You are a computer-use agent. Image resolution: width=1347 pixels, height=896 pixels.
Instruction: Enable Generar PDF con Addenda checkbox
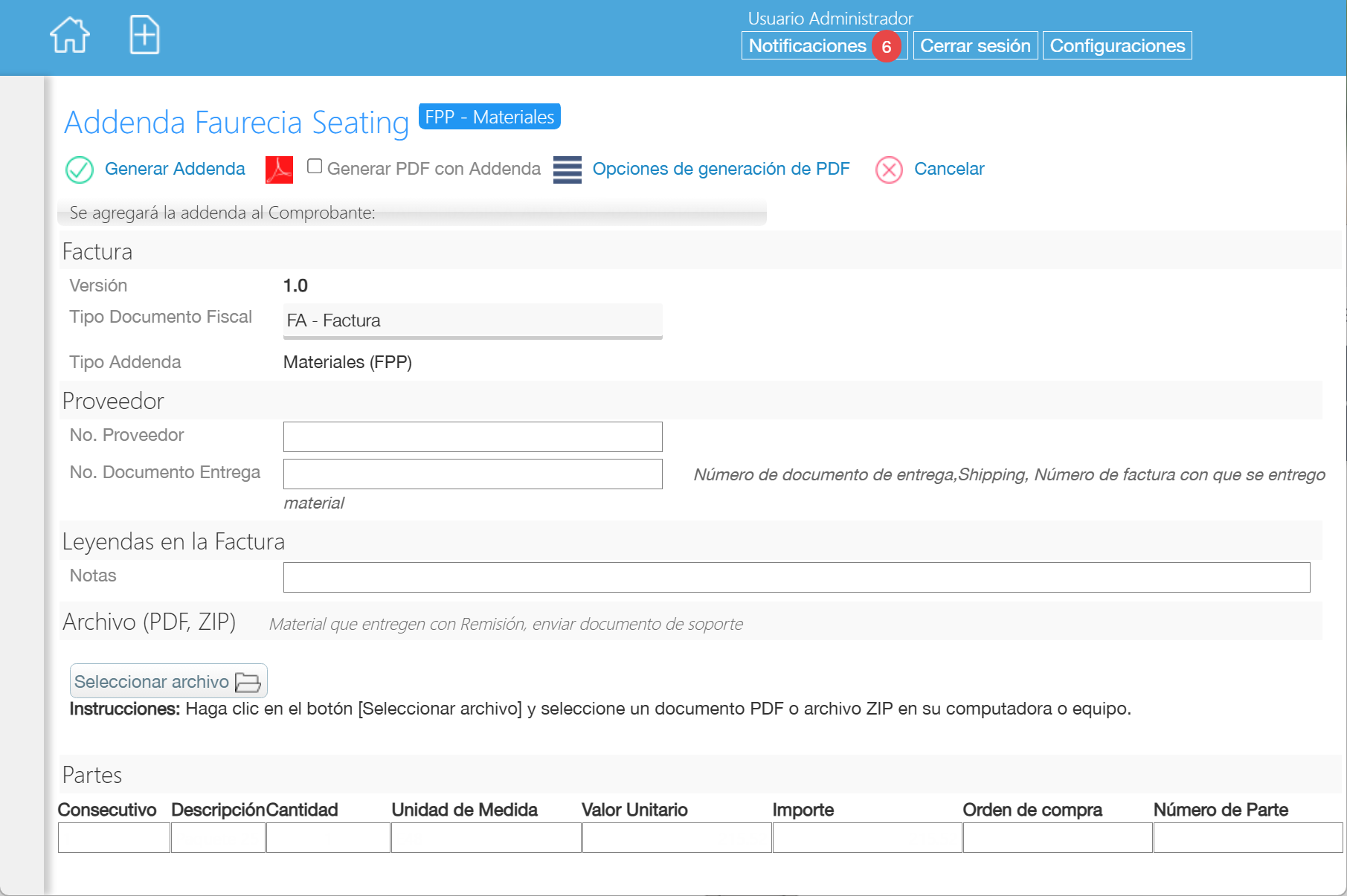315,167
